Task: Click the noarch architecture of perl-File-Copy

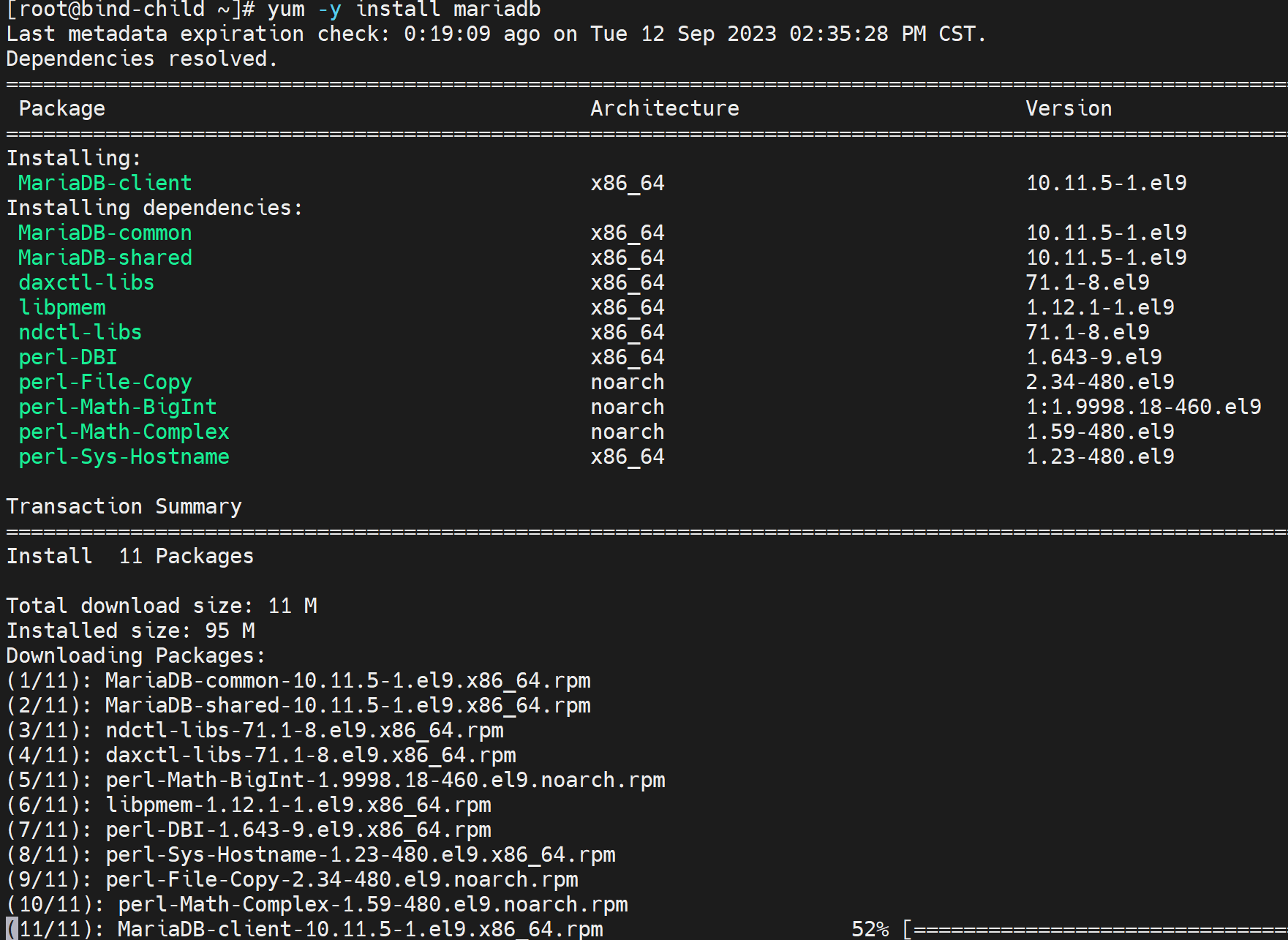Action: tap(627, 382)
